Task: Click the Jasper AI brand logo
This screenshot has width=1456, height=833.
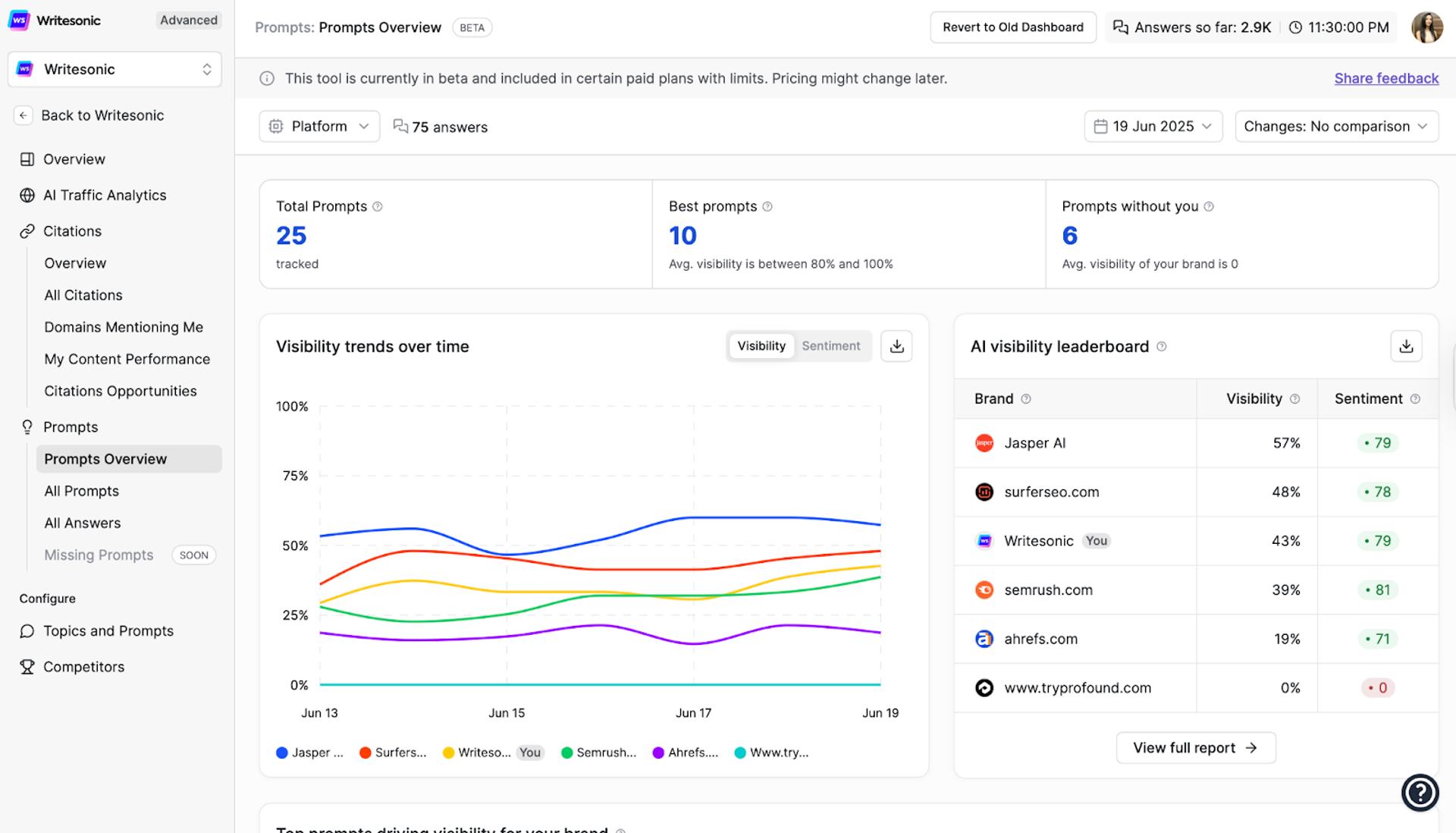Action: pos(984,443)
